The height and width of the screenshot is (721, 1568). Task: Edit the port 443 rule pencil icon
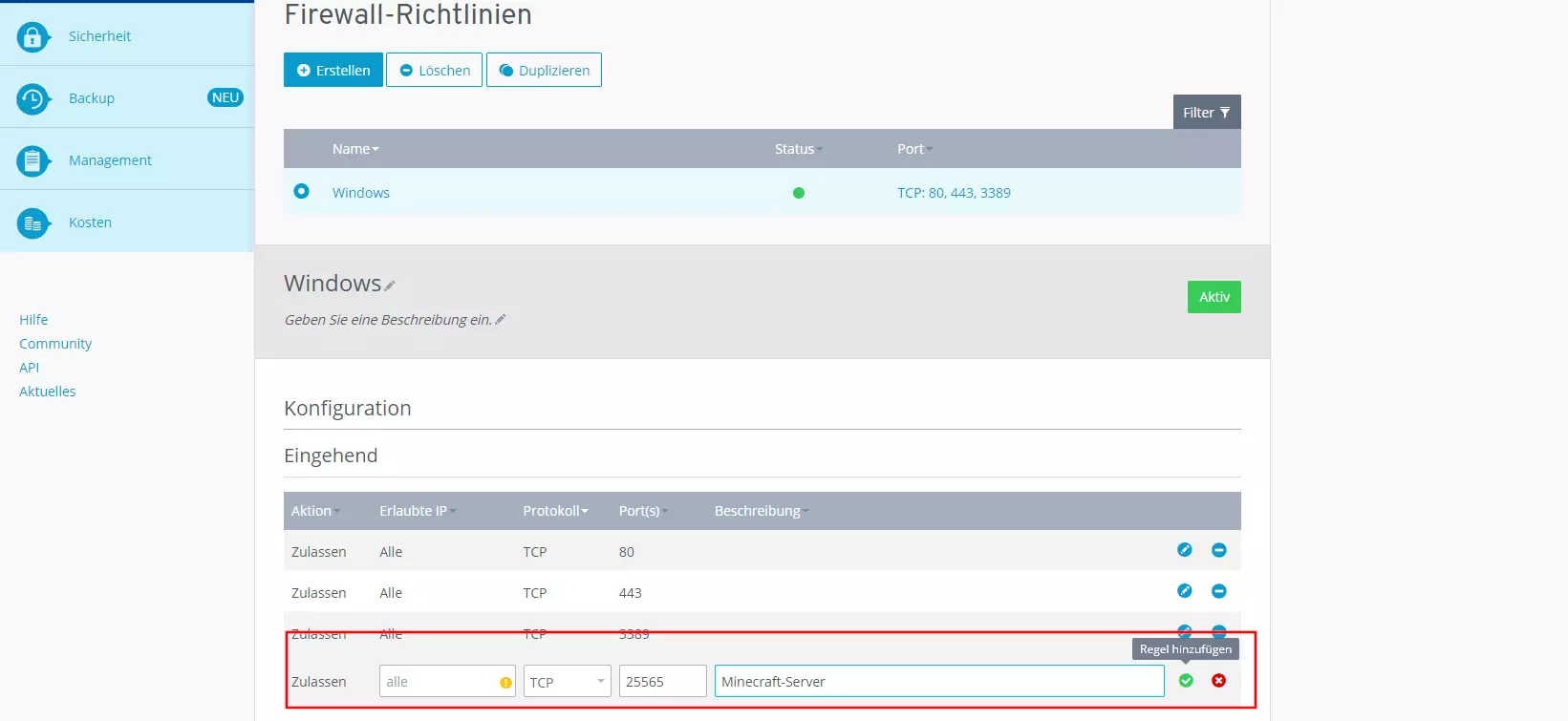(1185, 591)
